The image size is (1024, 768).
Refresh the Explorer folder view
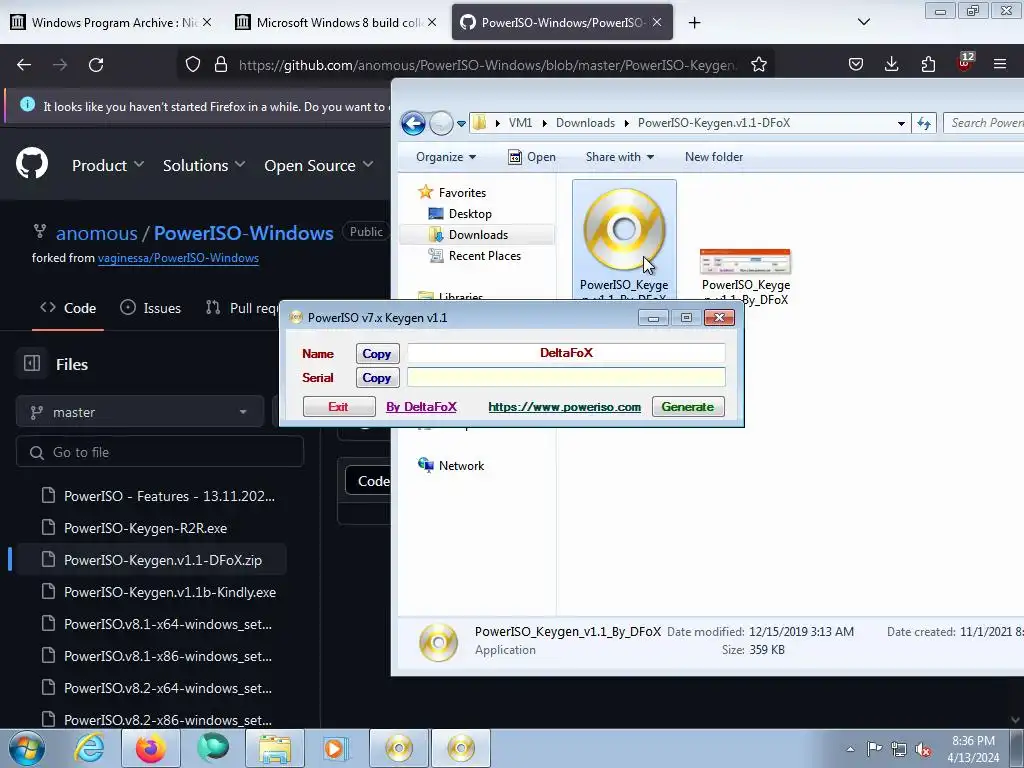(924, 123)
